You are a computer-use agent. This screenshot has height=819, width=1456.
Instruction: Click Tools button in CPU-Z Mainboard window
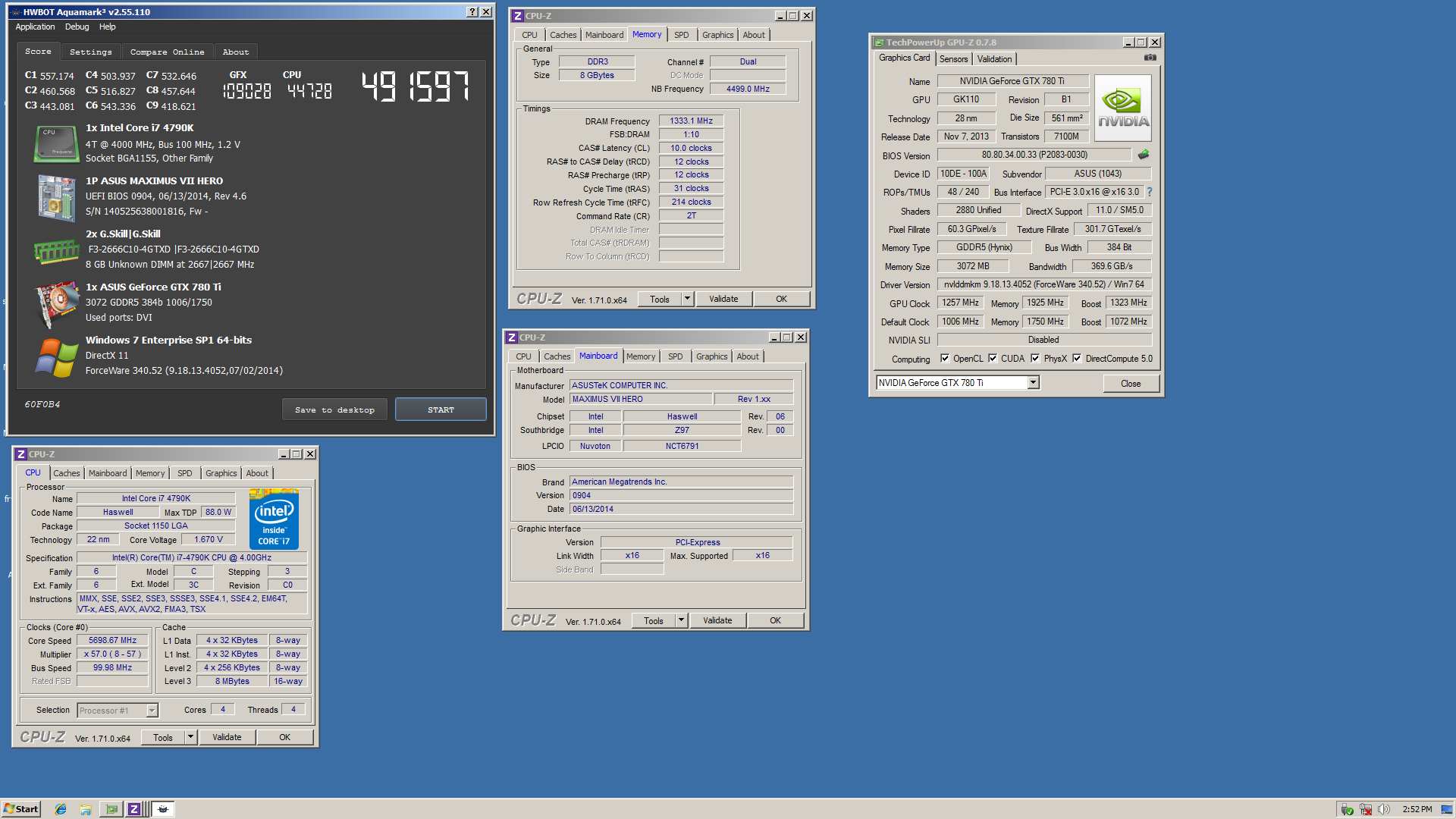point(654,620)
